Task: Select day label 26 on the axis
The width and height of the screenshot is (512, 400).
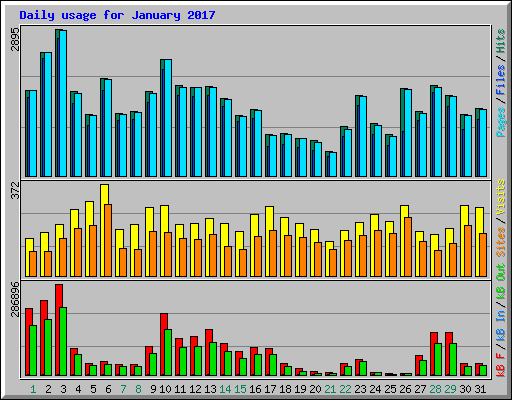Action: pyautogui.click(x=405, y=389)
